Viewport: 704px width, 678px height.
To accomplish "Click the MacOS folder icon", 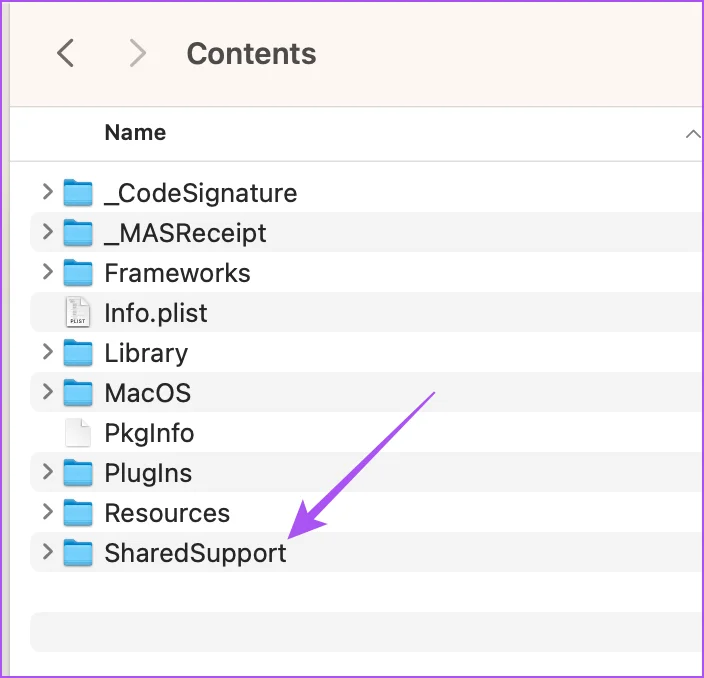I will [78, 393].
